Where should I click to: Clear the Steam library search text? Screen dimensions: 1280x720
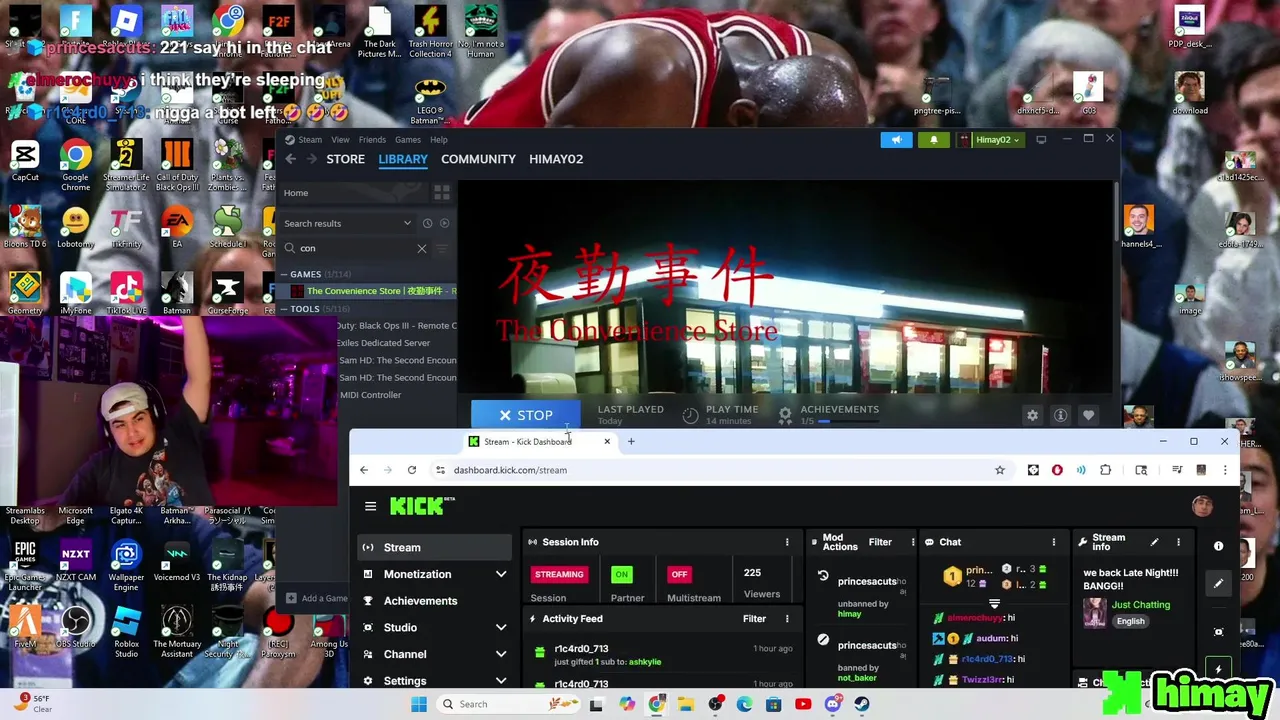(x=421, y=248)
